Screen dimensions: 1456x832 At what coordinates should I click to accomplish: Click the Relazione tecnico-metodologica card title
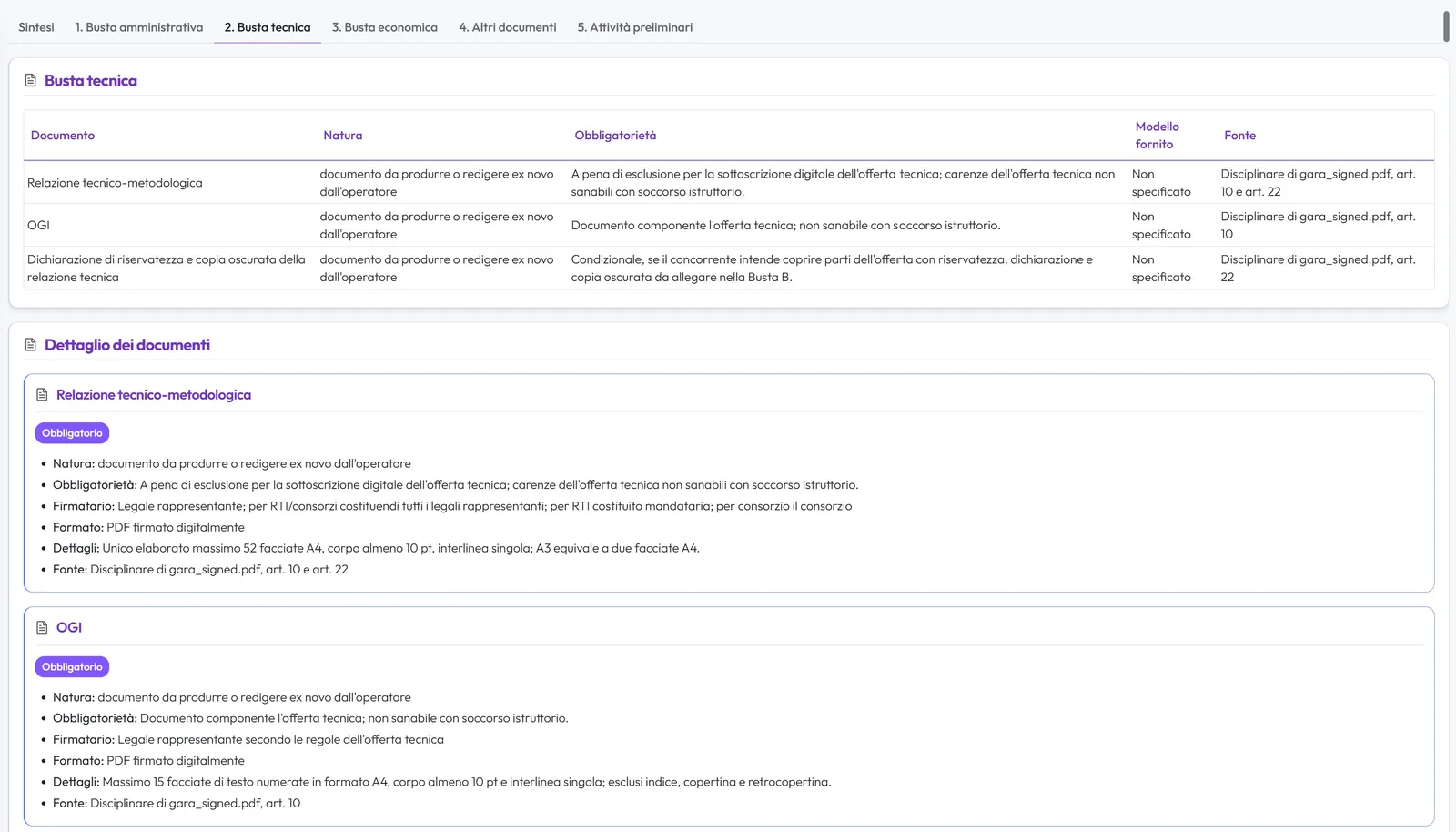(x=154, y=395)
